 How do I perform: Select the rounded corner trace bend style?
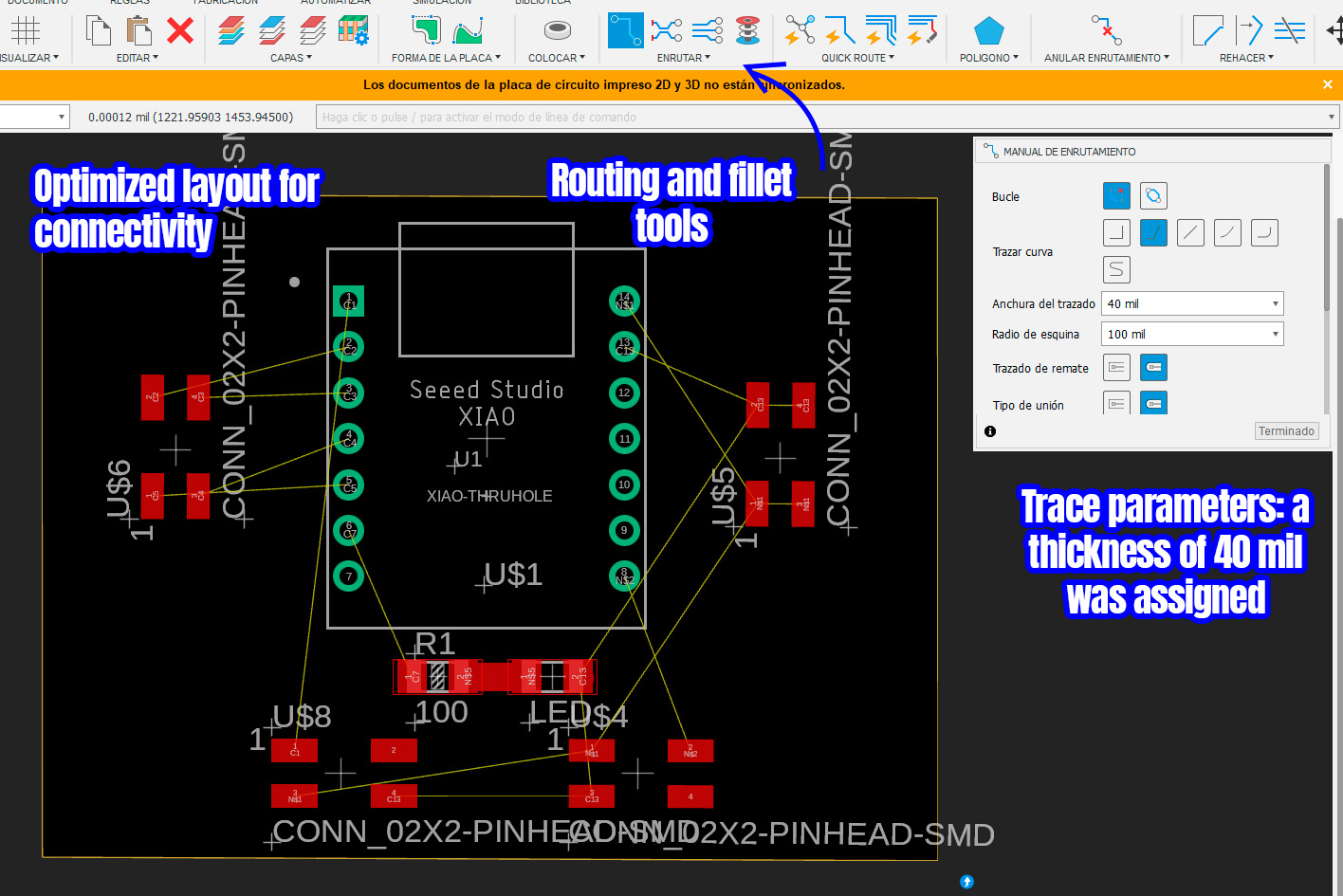(1264, 232)
